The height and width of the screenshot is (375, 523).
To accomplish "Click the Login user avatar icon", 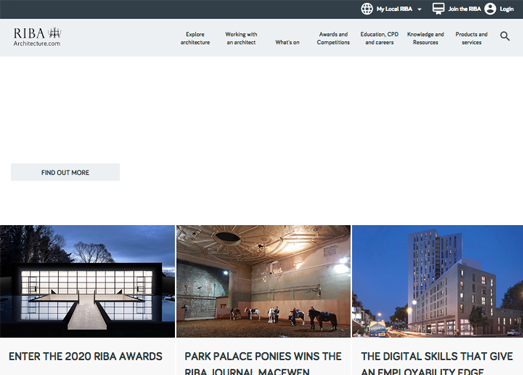I will (490, 9).
